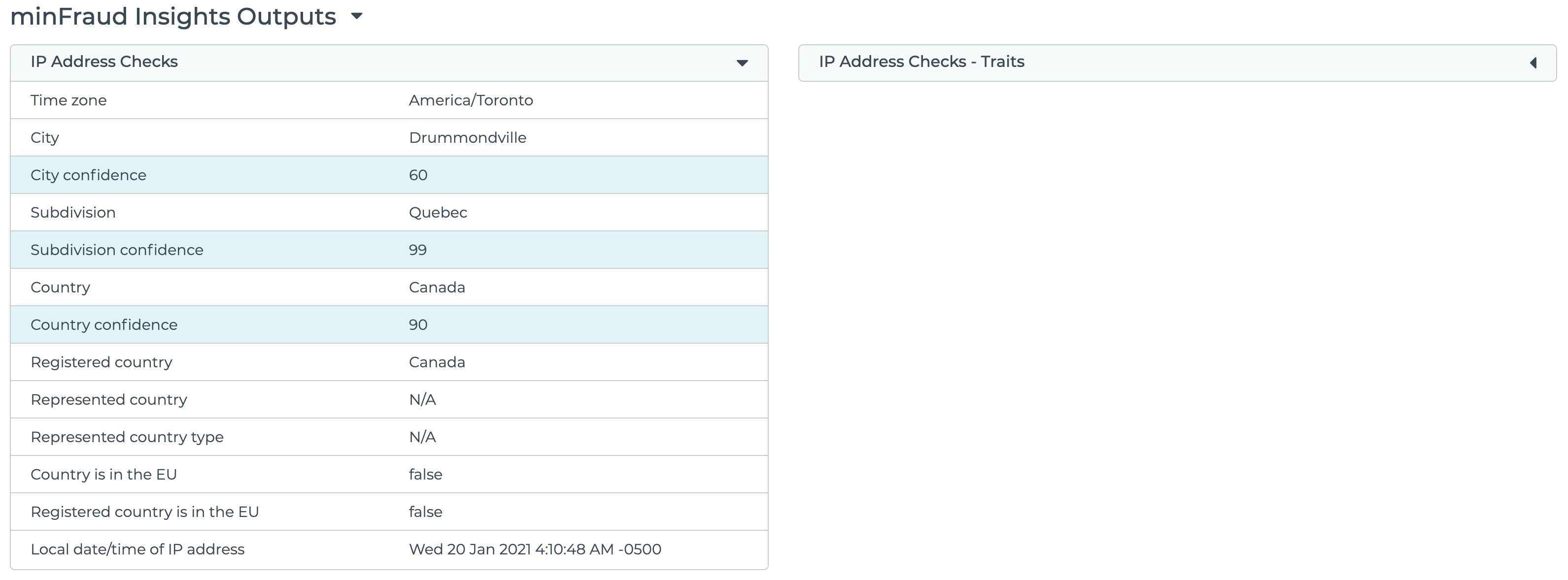1568x580 pixels.
Task: Click the minFraud Insights Outputs heading text
Action: 173,16
